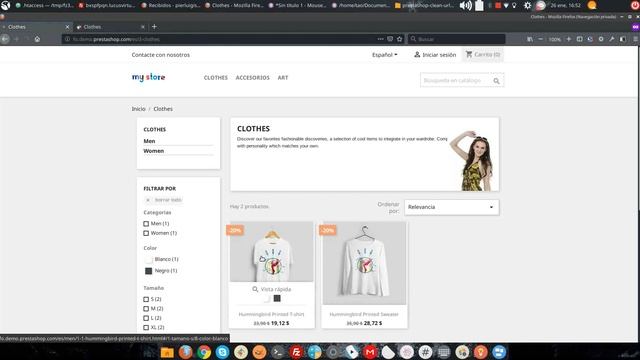Open Vista rápida for the T-shirt
This screenshot has height=360, width=640.
[272, 289]
